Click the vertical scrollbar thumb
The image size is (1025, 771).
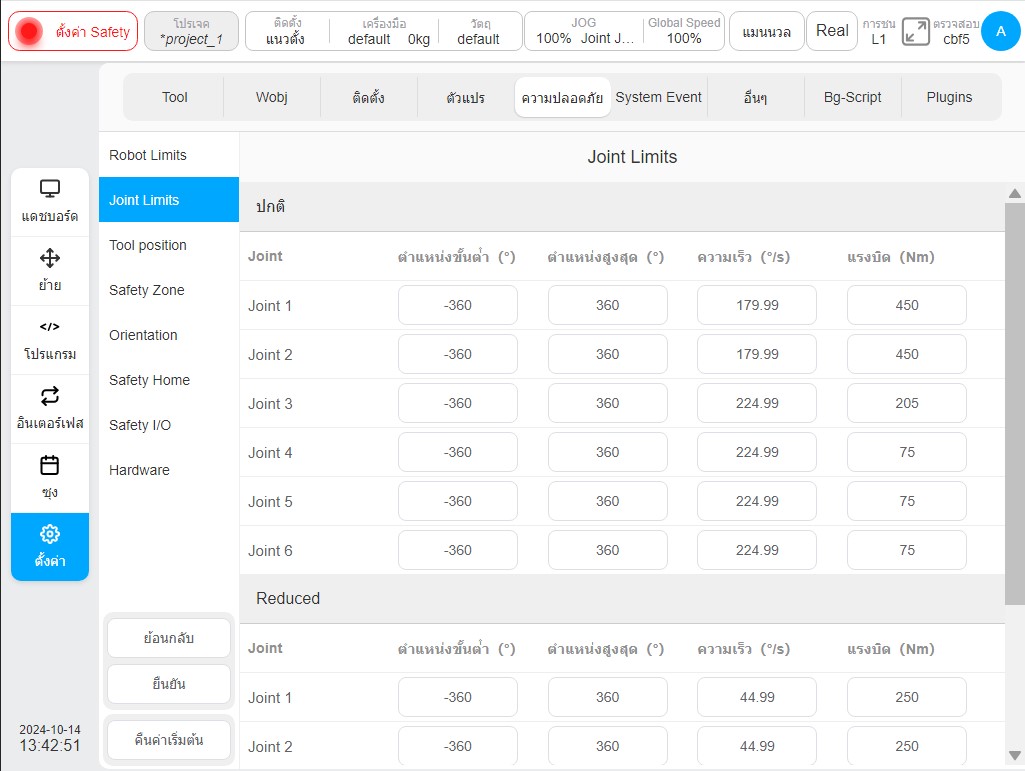(1015, 404)
